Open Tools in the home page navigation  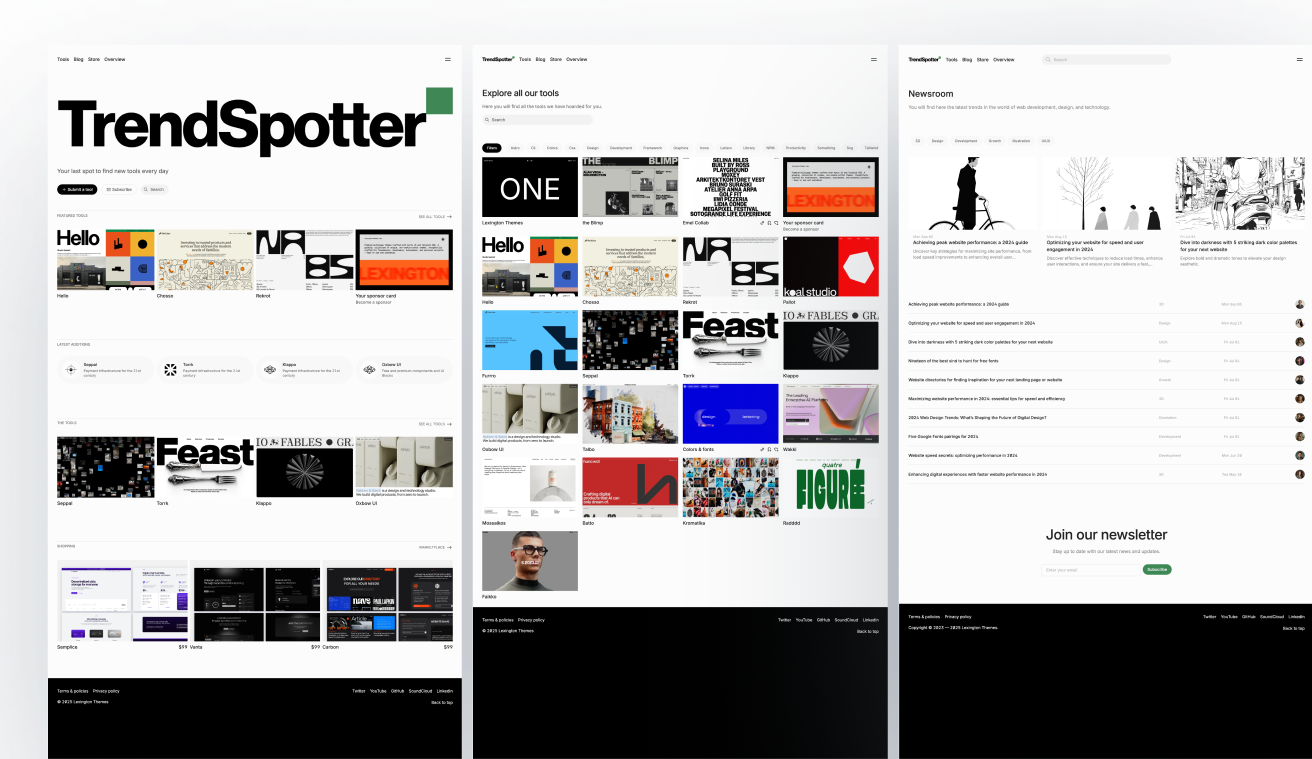[63, 59]
